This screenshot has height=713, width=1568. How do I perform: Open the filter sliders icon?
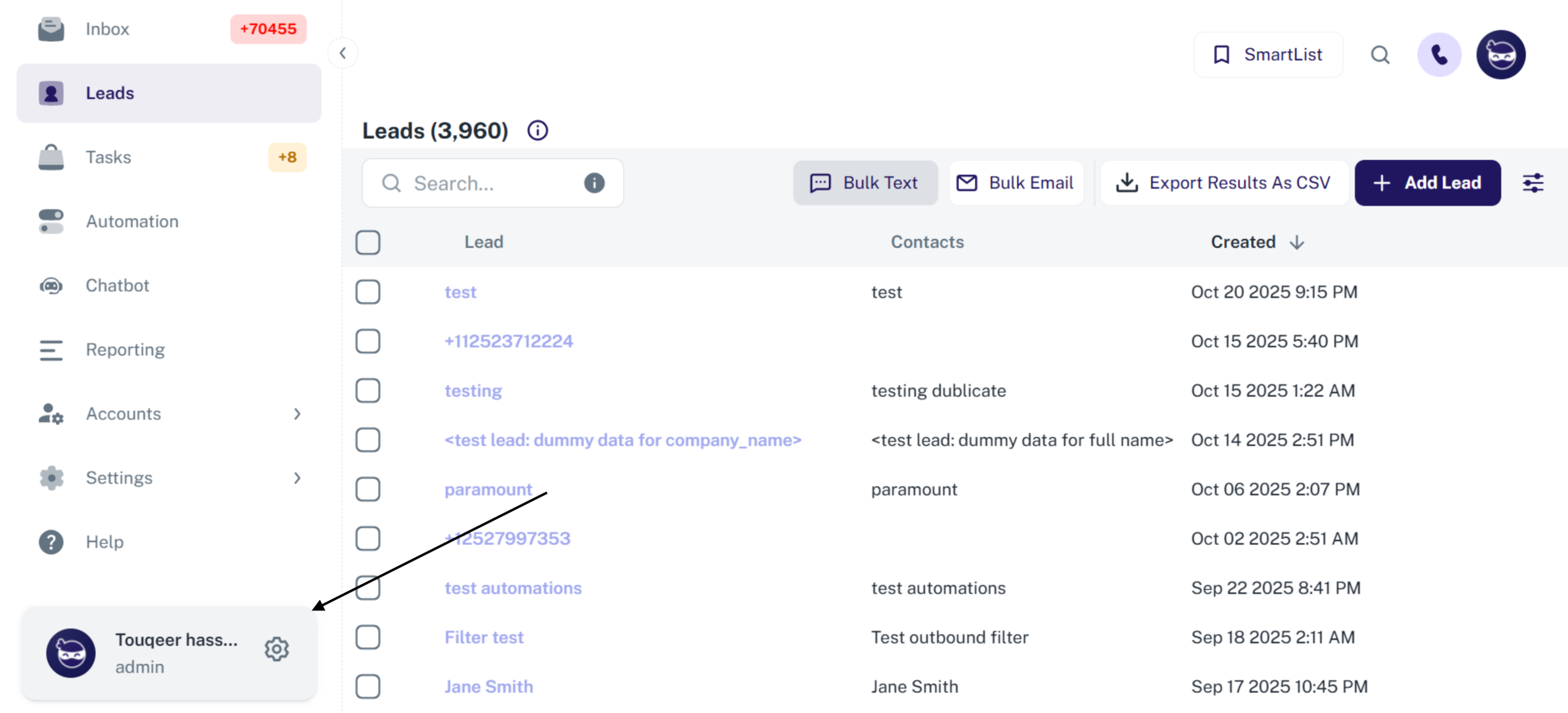coord(1532,183)
